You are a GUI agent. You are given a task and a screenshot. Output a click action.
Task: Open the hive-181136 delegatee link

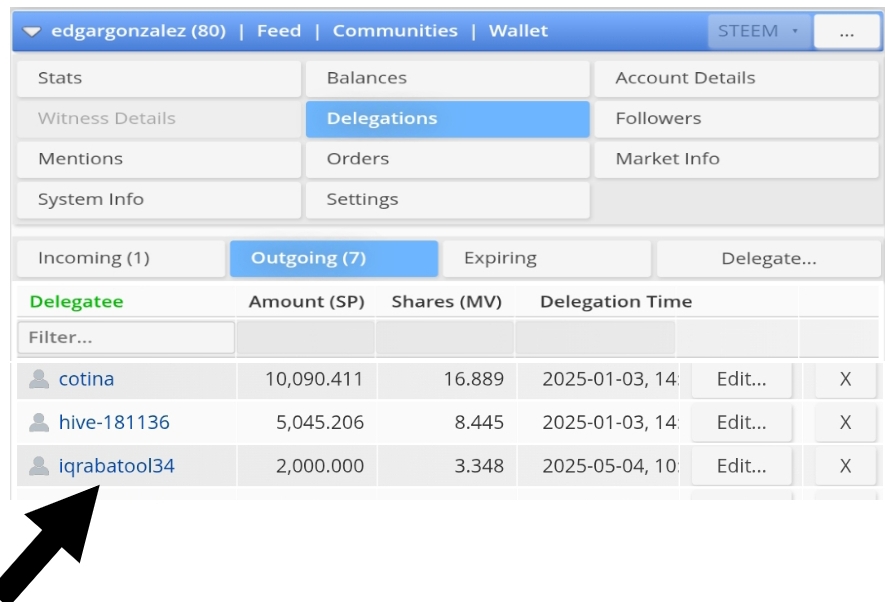(x=114, y=423)
